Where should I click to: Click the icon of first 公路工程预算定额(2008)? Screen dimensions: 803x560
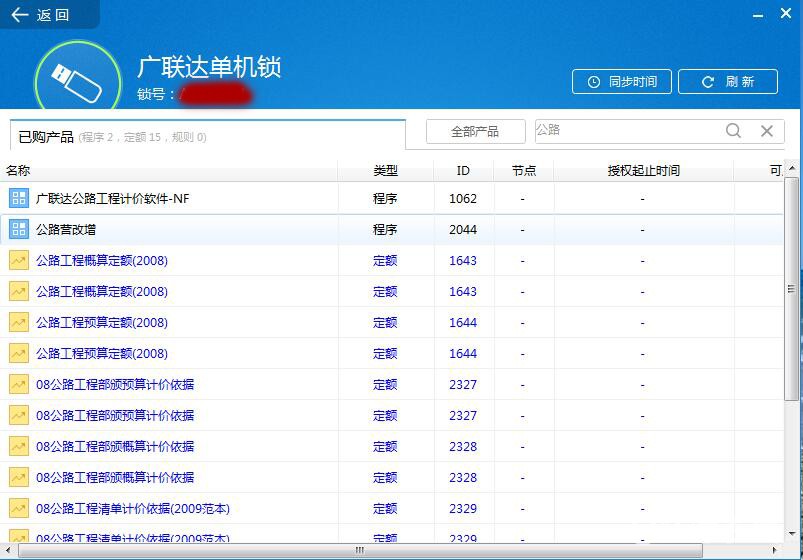(x=19, y=323)
